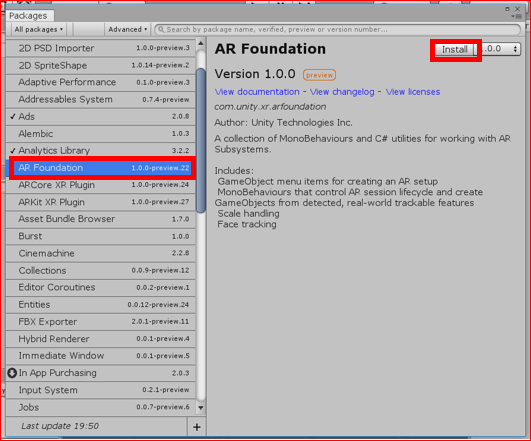Screen dimensions: 531x441
Task: Close the Packages window
Action: (517, 9)
